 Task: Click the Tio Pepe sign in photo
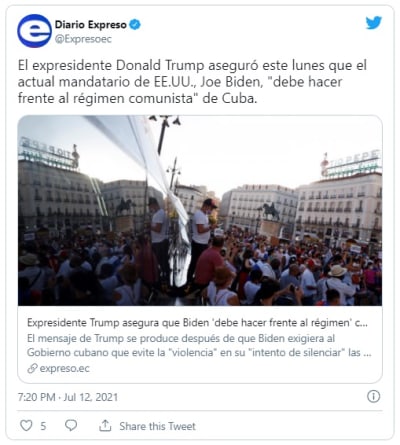[x=350, y=163]
